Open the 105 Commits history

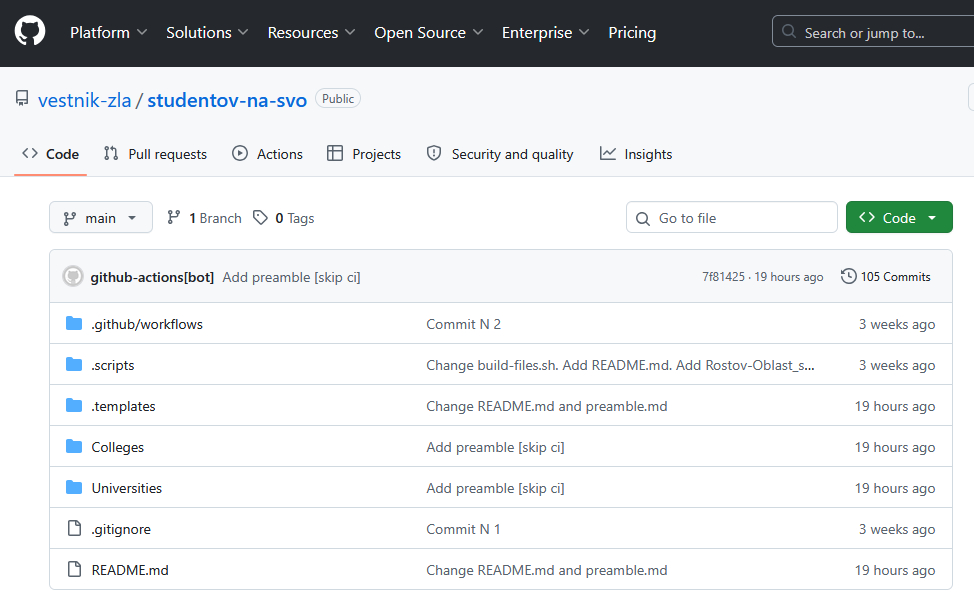point(886,276)
